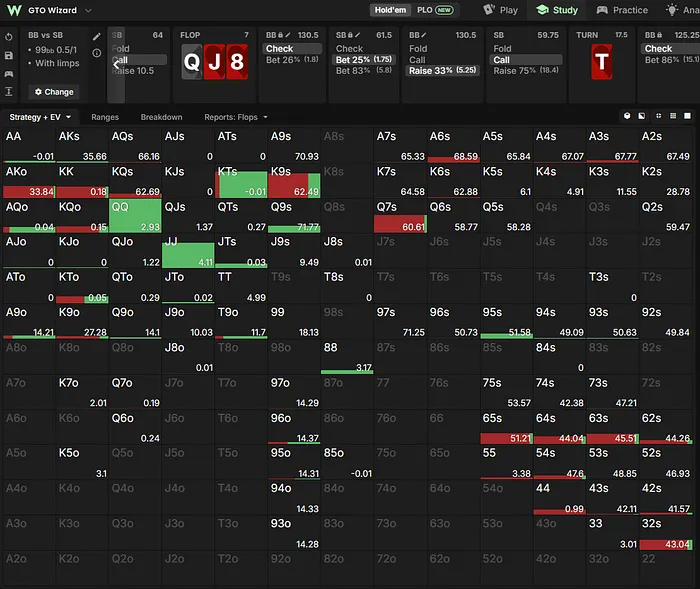Click the green QQ hand cell

tap(135, 216)
